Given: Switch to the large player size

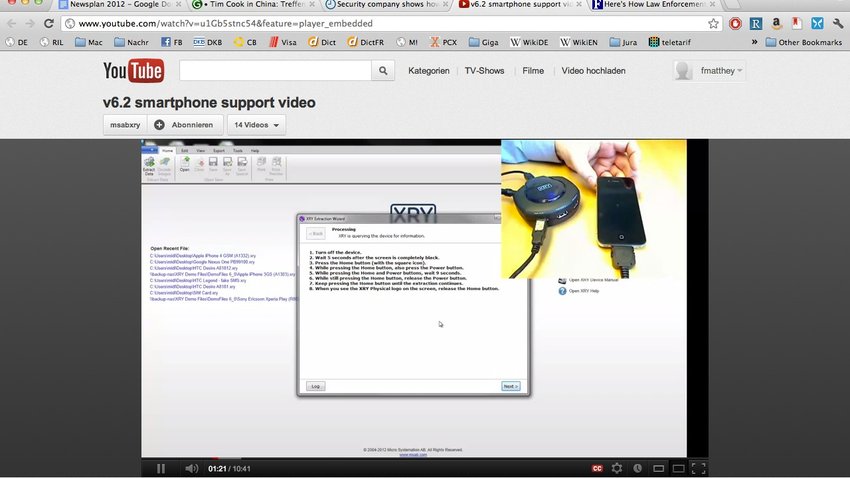Looking at the screenshot, I should 679,469.
